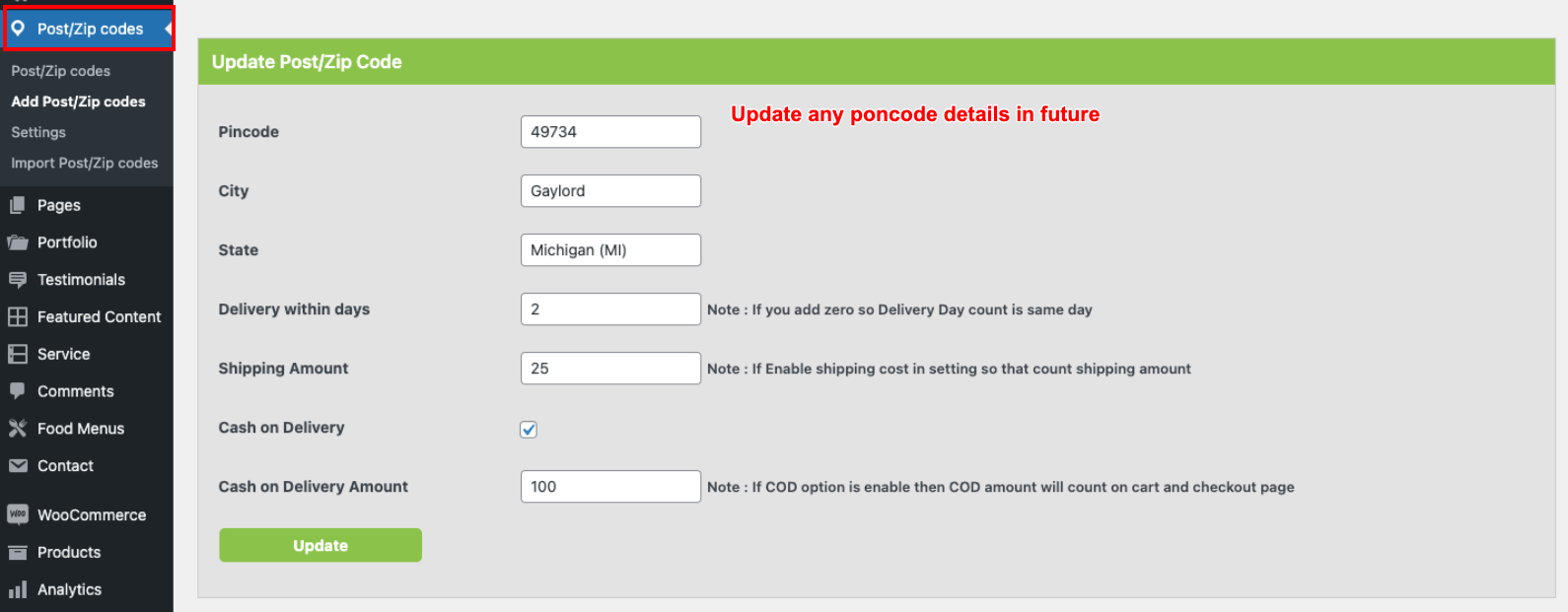Click the Analytics bar chart icon
Image resolution: width=1568 pixels, height=612 pixels.
18,589
